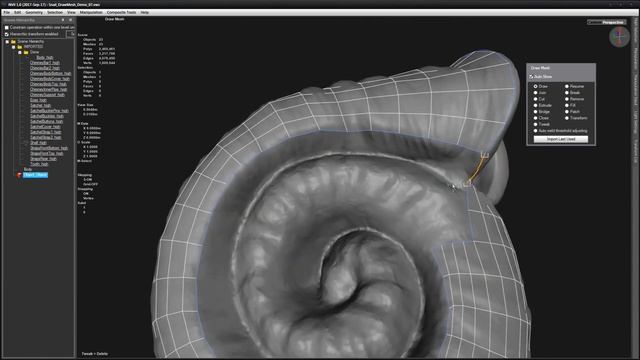Toggle Hierarchic transform enabled checkbox
The image size is (640, 360).
click(7, 34)
